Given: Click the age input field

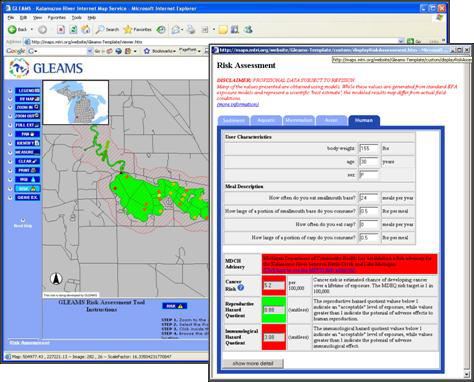Looking at the screenshot, I should (x=369, y=162).
